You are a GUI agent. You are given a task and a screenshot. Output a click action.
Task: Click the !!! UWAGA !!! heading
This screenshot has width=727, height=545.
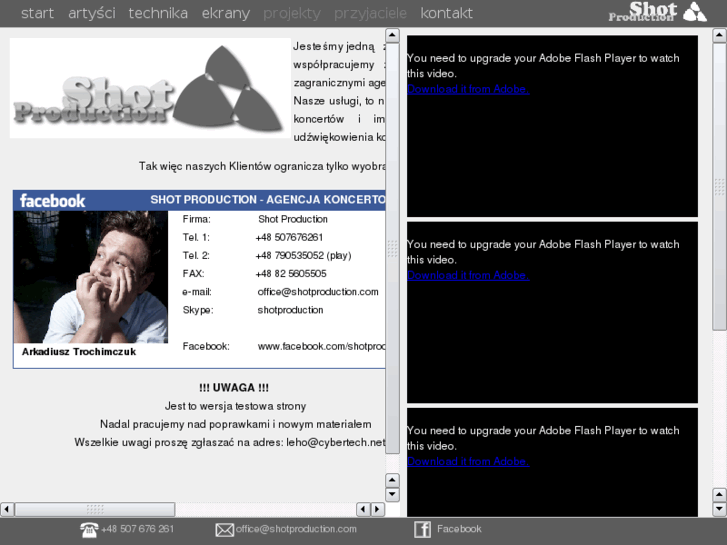(234, 388)
